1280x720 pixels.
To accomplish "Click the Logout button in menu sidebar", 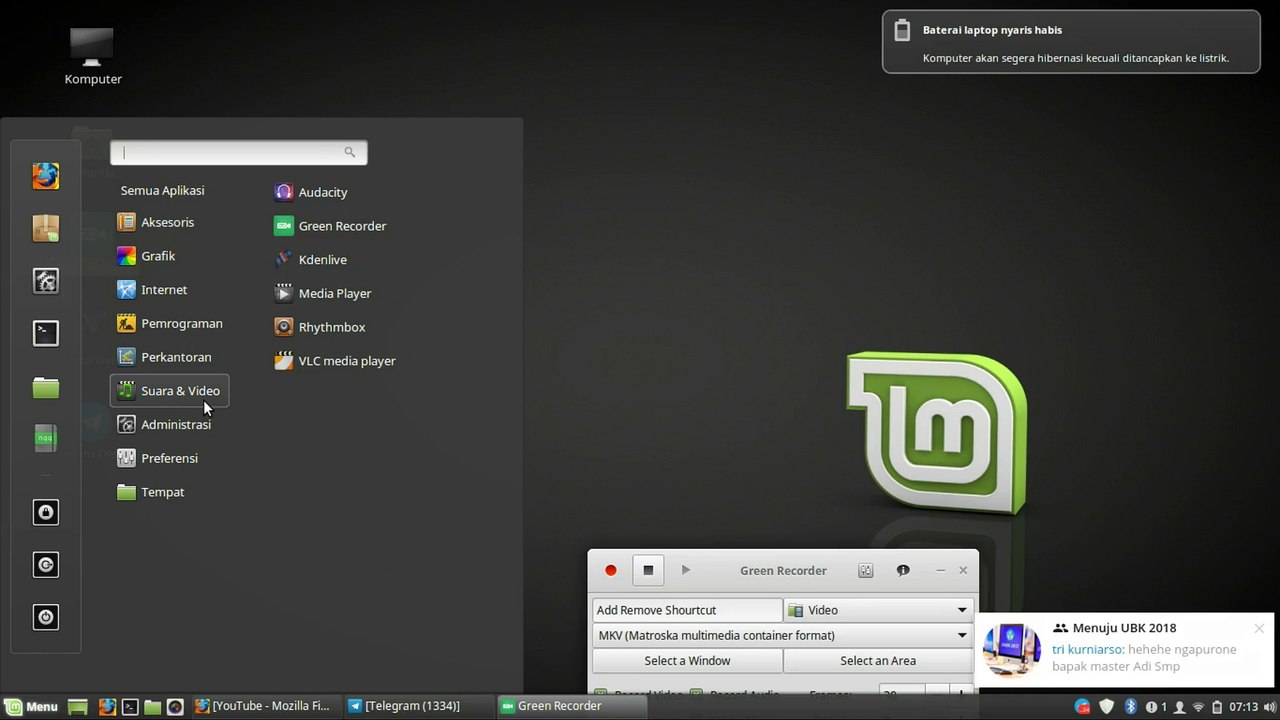I will [x=45, y=565].
